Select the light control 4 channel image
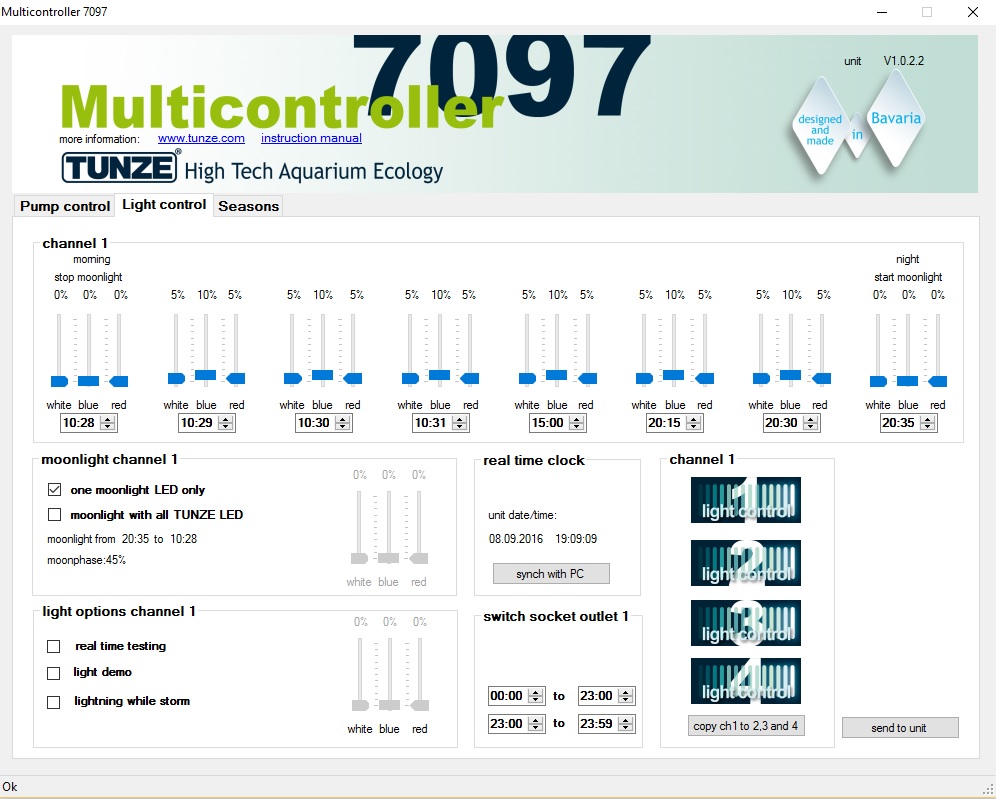 click(x=746, y=681)
